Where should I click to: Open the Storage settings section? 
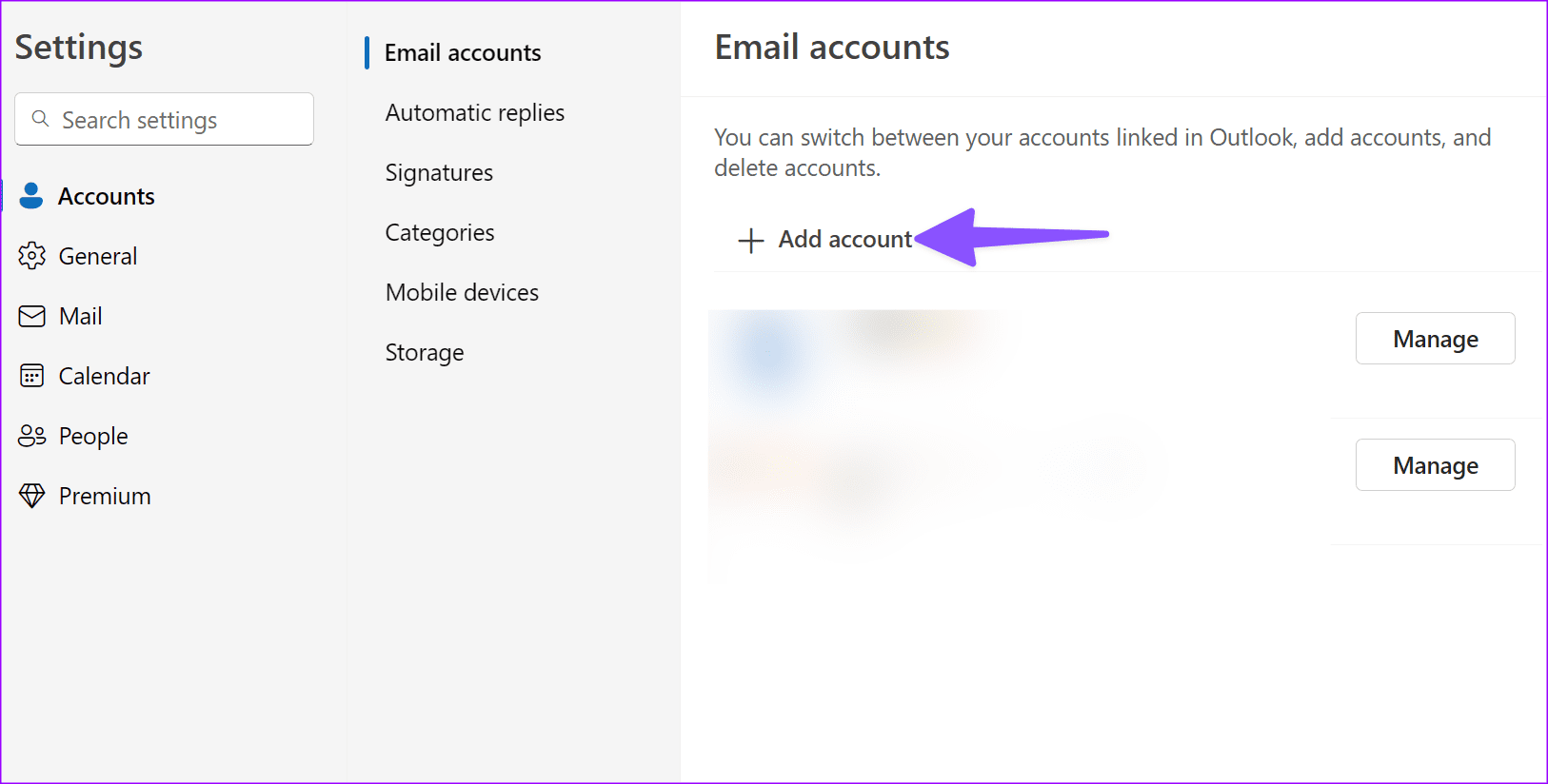(425, 352)
